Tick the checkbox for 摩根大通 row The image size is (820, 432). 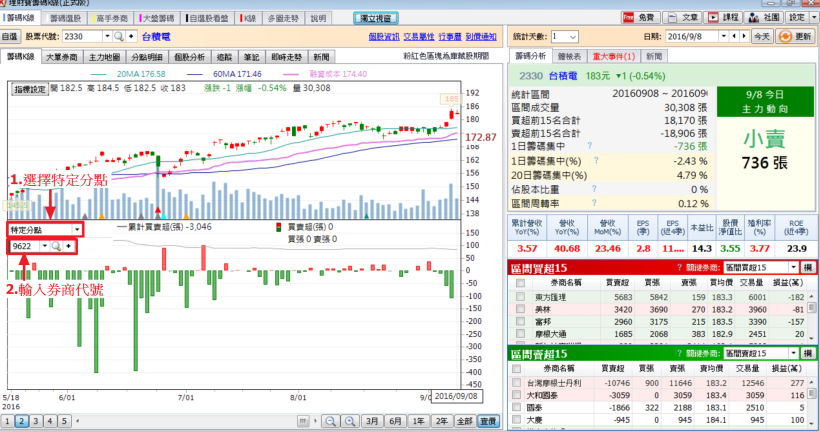click(520, 334)
